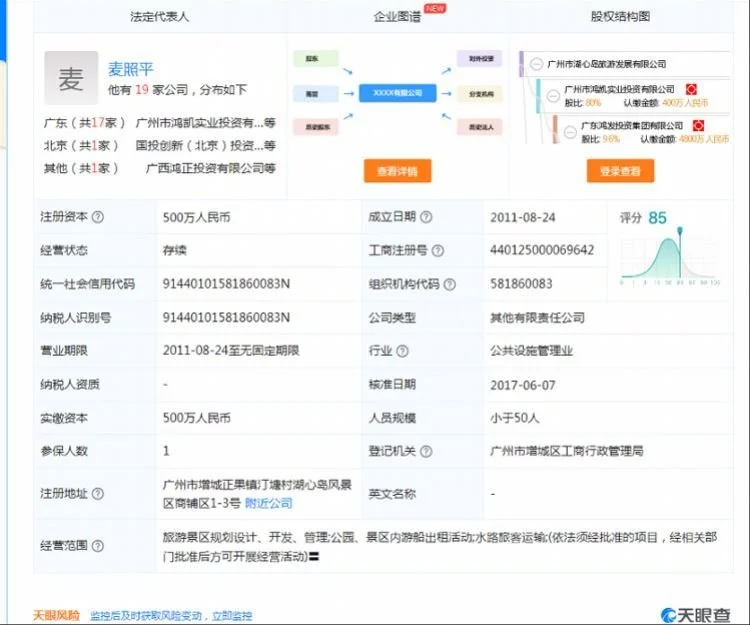Click the 广东（共17家） region label

84,123
